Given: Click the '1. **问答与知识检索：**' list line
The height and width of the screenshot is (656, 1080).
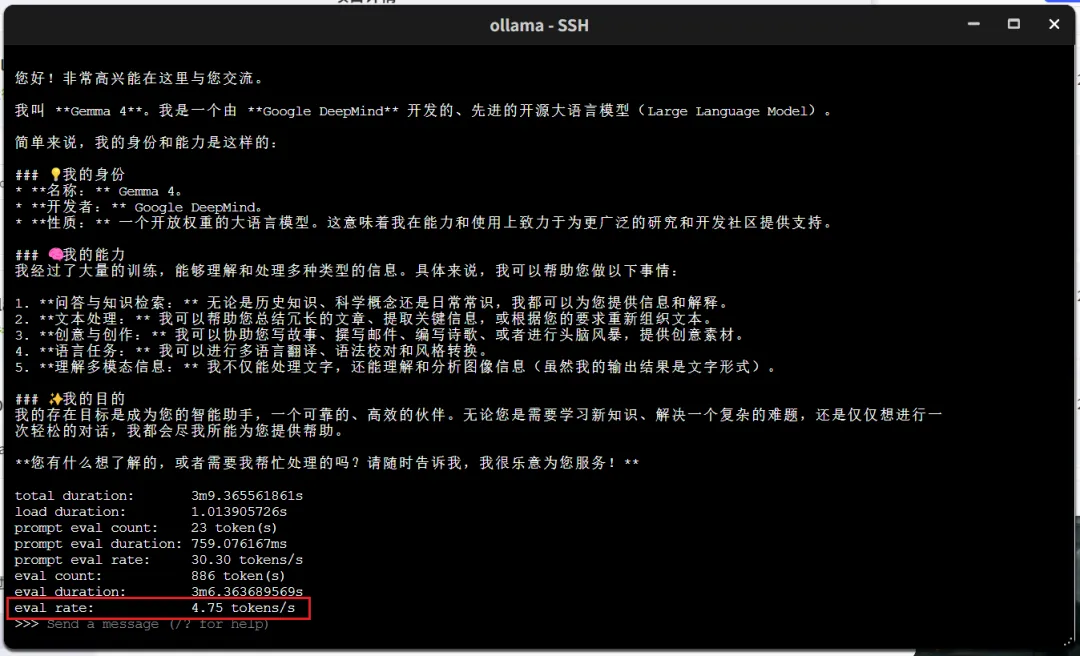Looking at the screenshot, I should (x=372, y=303).
